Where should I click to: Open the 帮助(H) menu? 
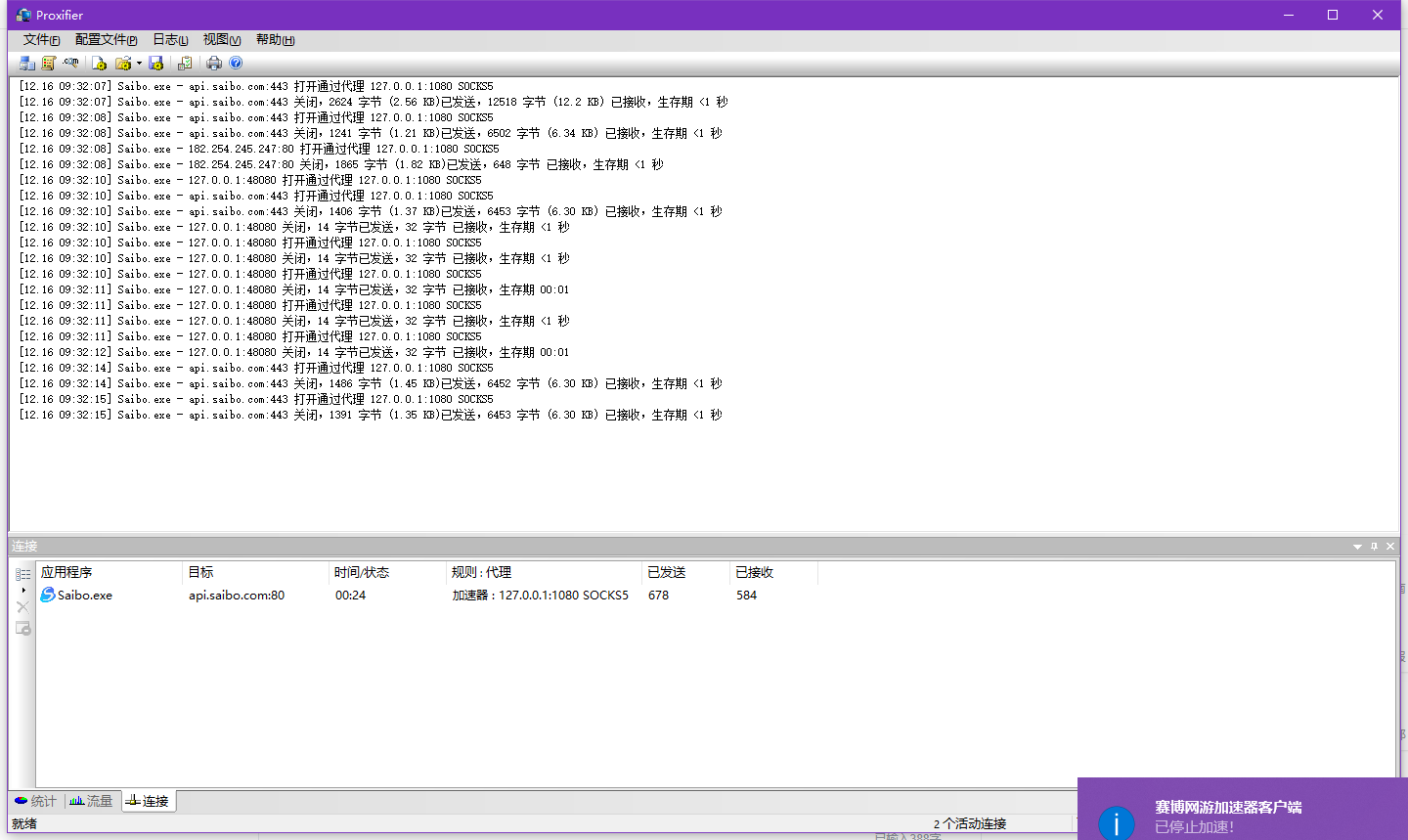[x=275, y=39]
